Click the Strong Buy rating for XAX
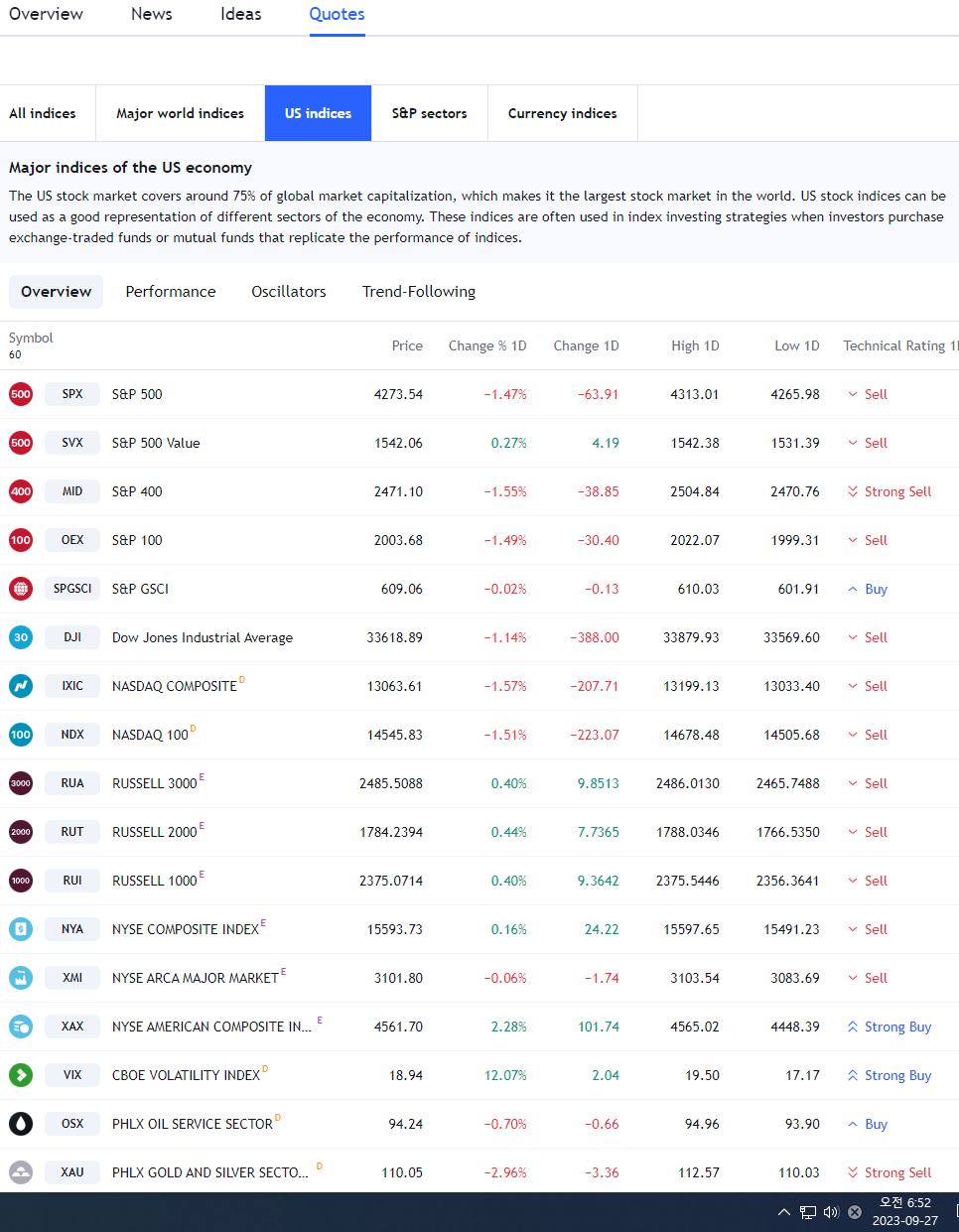Screen dimensions: 959x1232 (890, 1027)
